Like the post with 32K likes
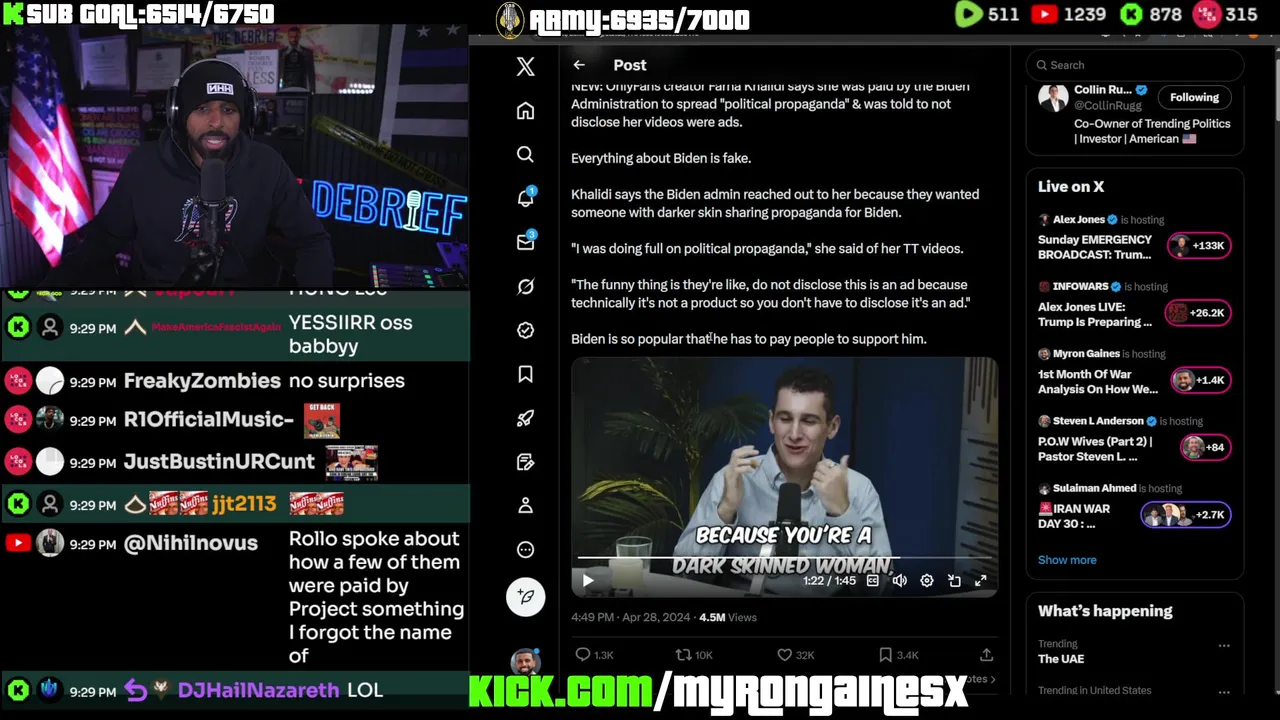 tap(796, 655)
